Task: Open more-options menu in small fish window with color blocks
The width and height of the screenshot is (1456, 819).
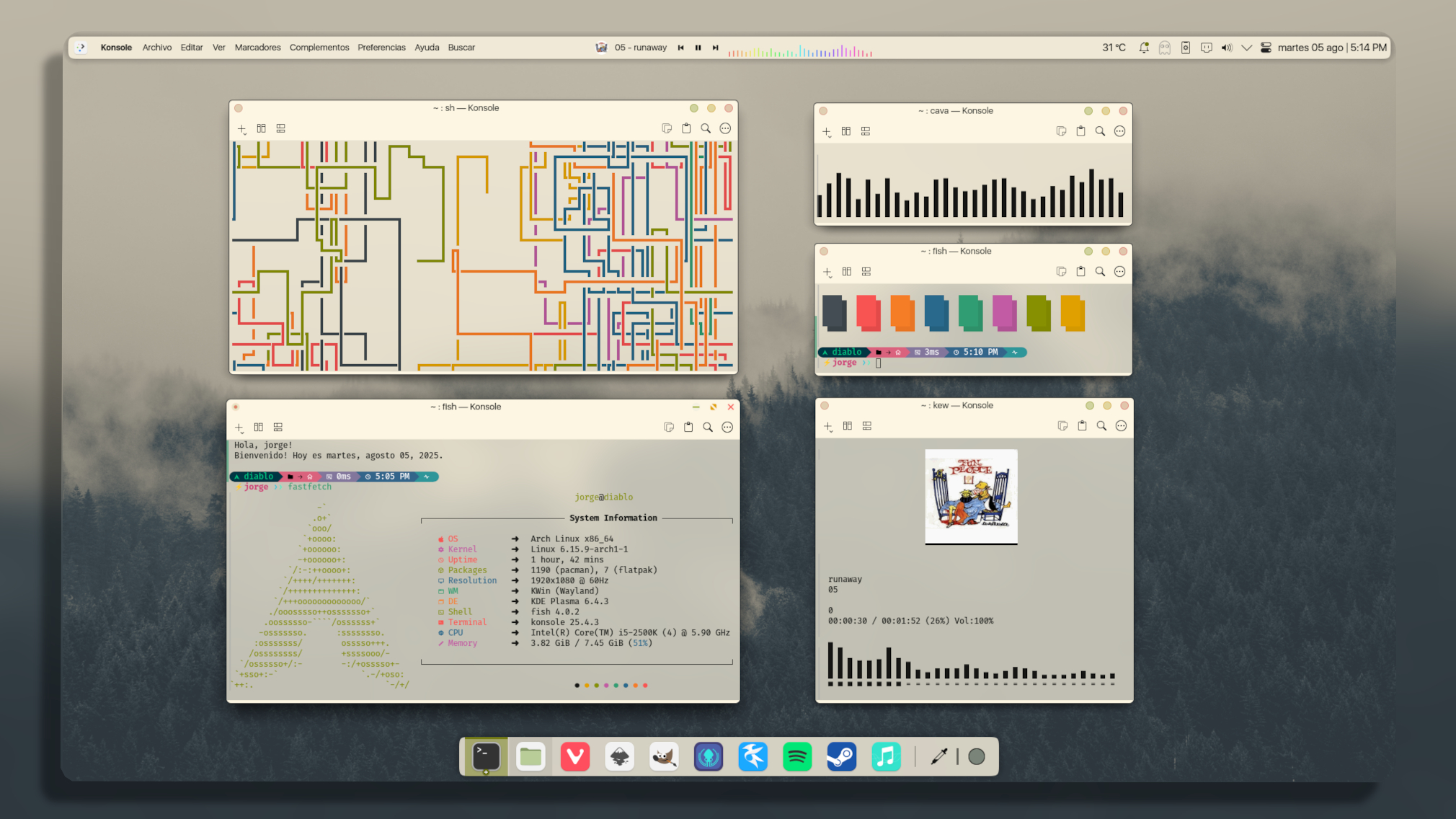Action: point(1119,272)
